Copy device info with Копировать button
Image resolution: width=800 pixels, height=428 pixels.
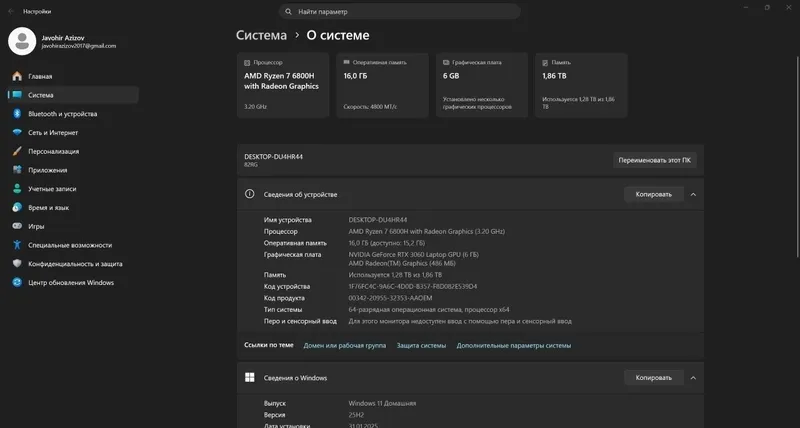pos(654,194)
